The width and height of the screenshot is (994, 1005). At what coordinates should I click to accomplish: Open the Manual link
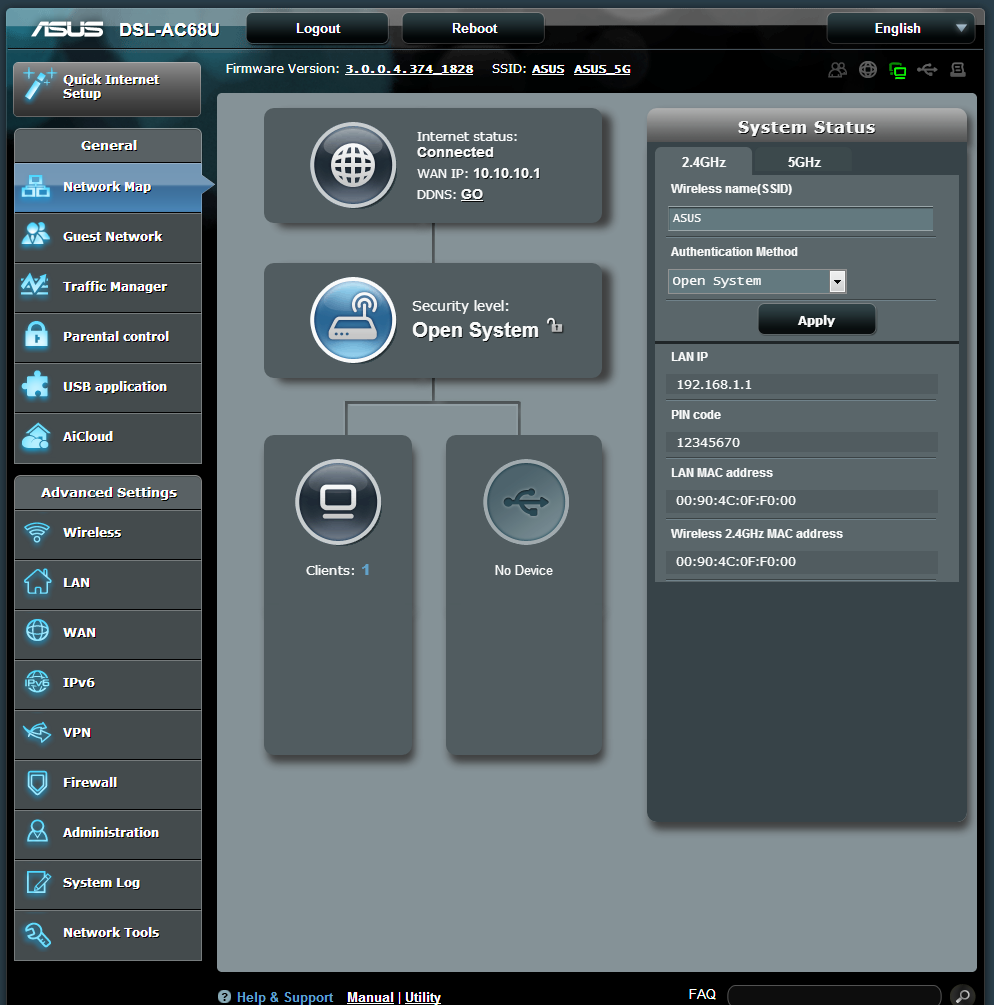(x=370, y=997)
